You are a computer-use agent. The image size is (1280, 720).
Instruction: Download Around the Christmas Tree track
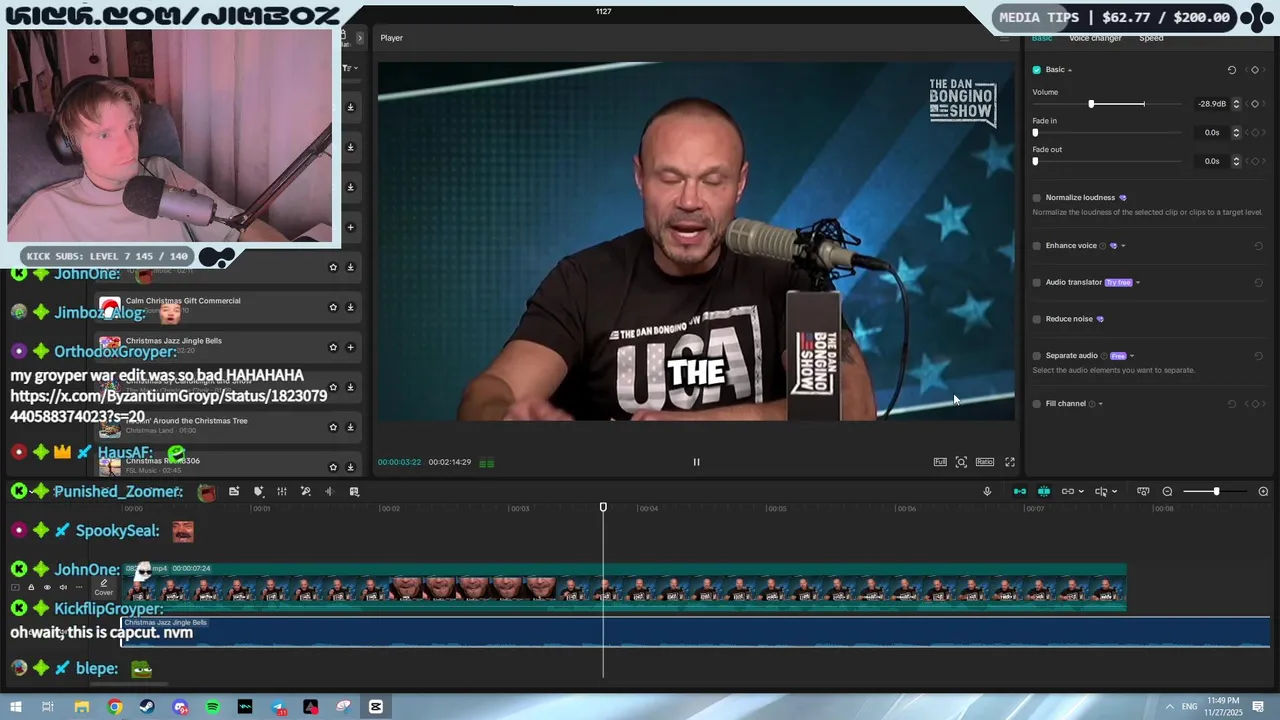pyautogui.click(x=350, y=427)
